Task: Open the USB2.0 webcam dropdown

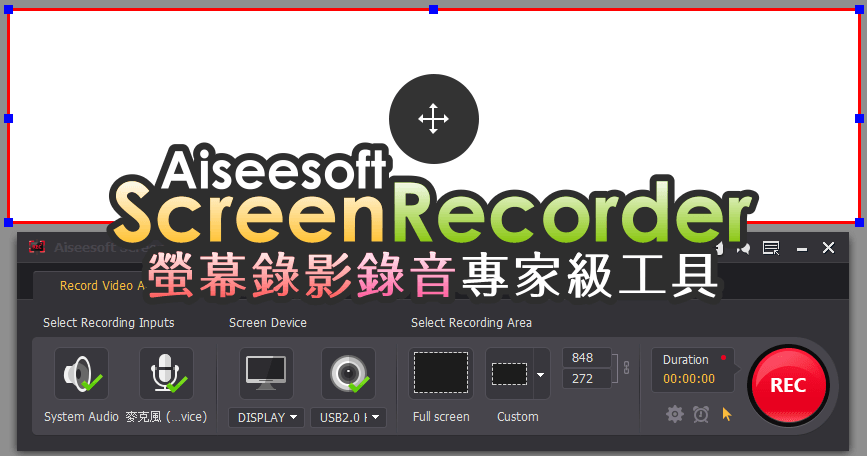Action: 348,417
